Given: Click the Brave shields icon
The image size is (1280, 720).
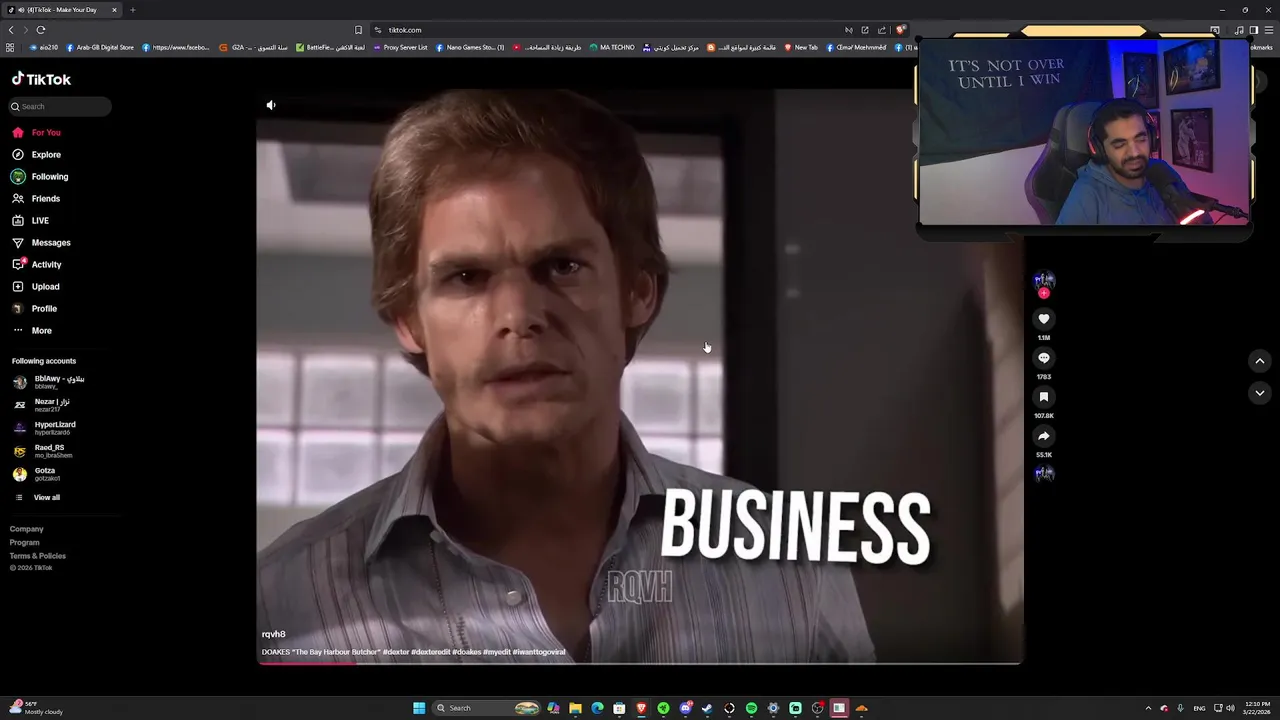Looking at the screenshot, I should pyautogui.click(x=900, y=30).
